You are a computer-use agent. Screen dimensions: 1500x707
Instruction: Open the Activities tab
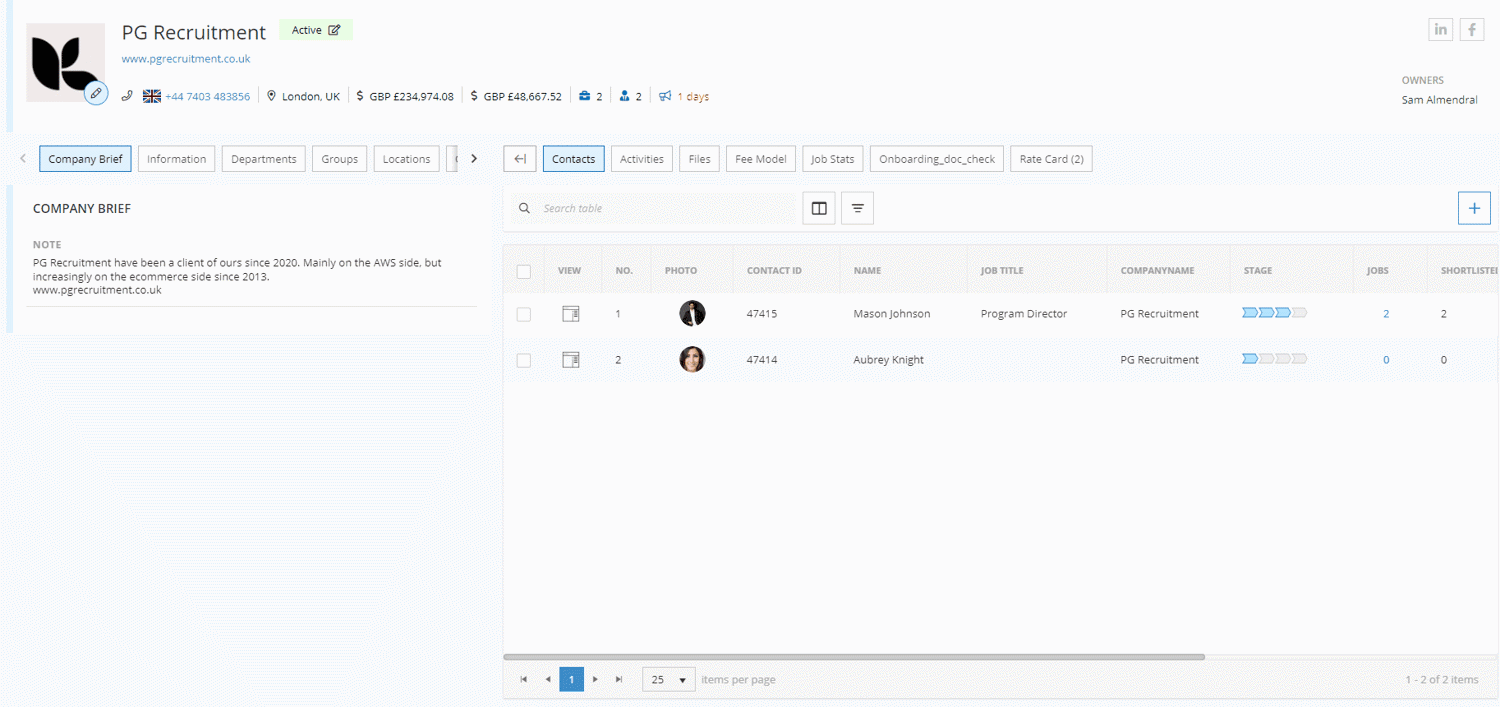[642, 159]
